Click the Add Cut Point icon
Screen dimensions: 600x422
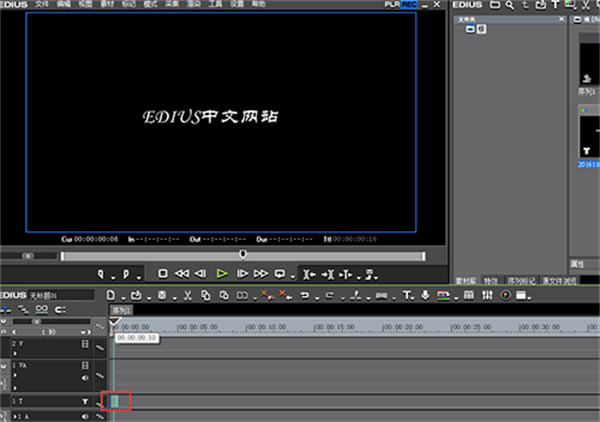356,295
